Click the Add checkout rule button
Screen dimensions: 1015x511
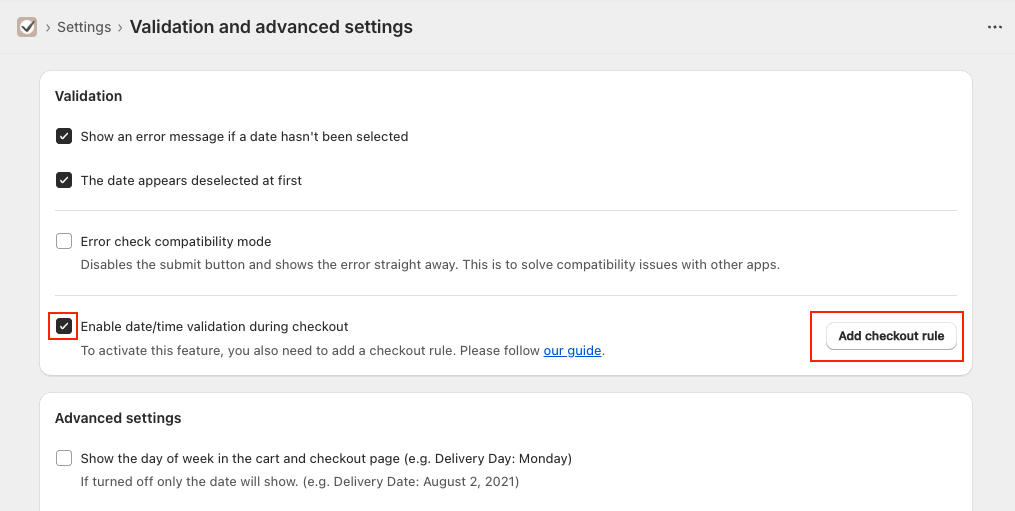tap(891, 336)
